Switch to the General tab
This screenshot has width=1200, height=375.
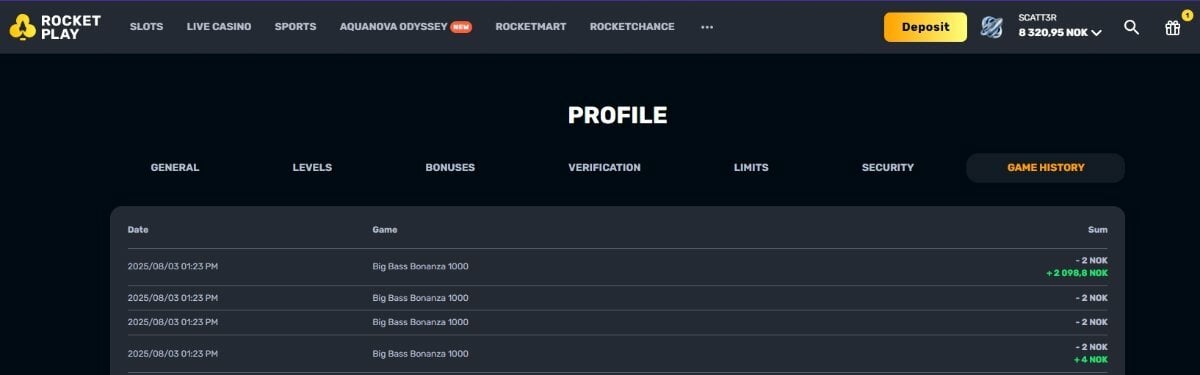pos(175,168)
